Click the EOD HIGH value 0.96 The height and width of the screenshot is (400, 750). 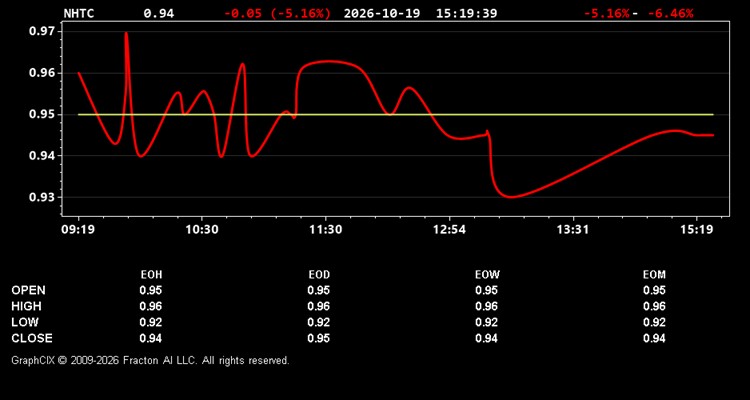click(319, 306)
